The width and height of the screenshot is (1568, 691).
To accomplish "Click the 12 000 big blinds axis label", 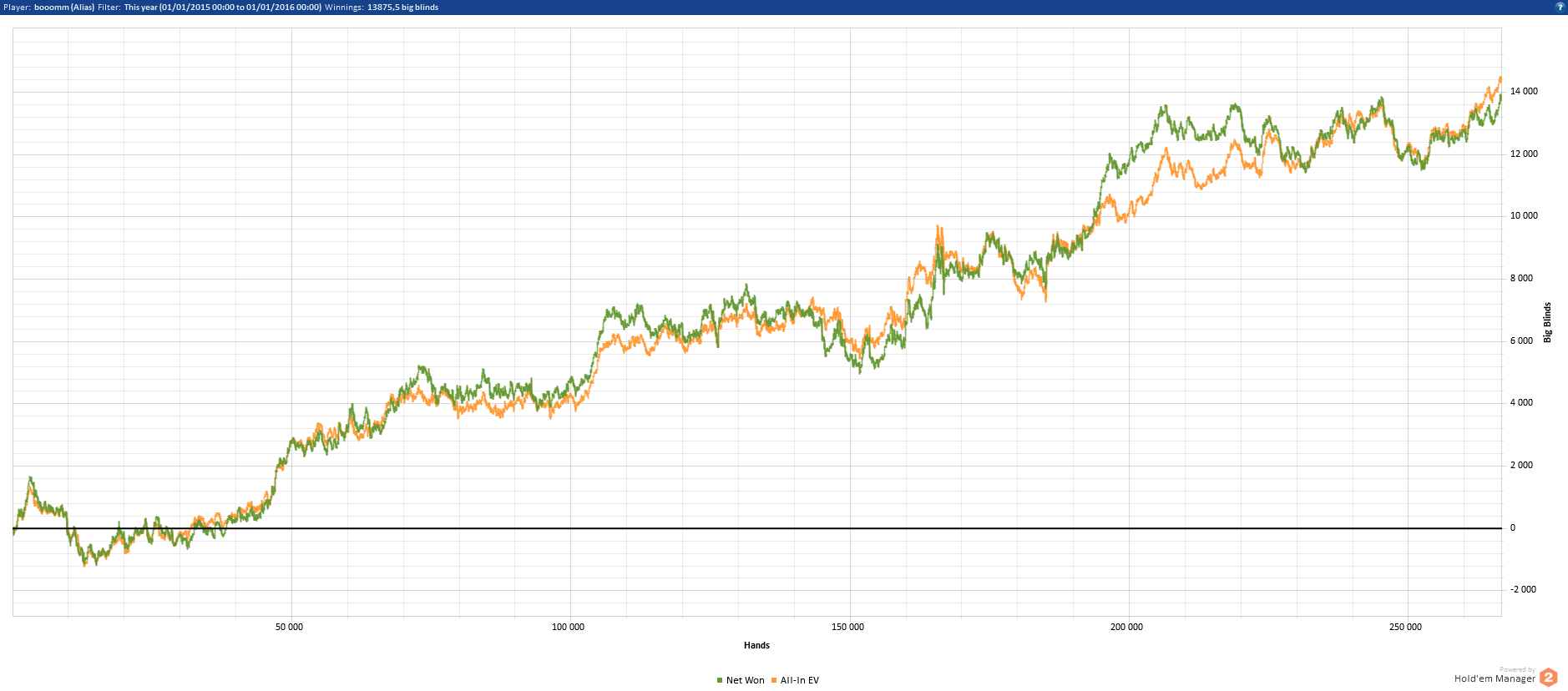I will [1524, 154].
